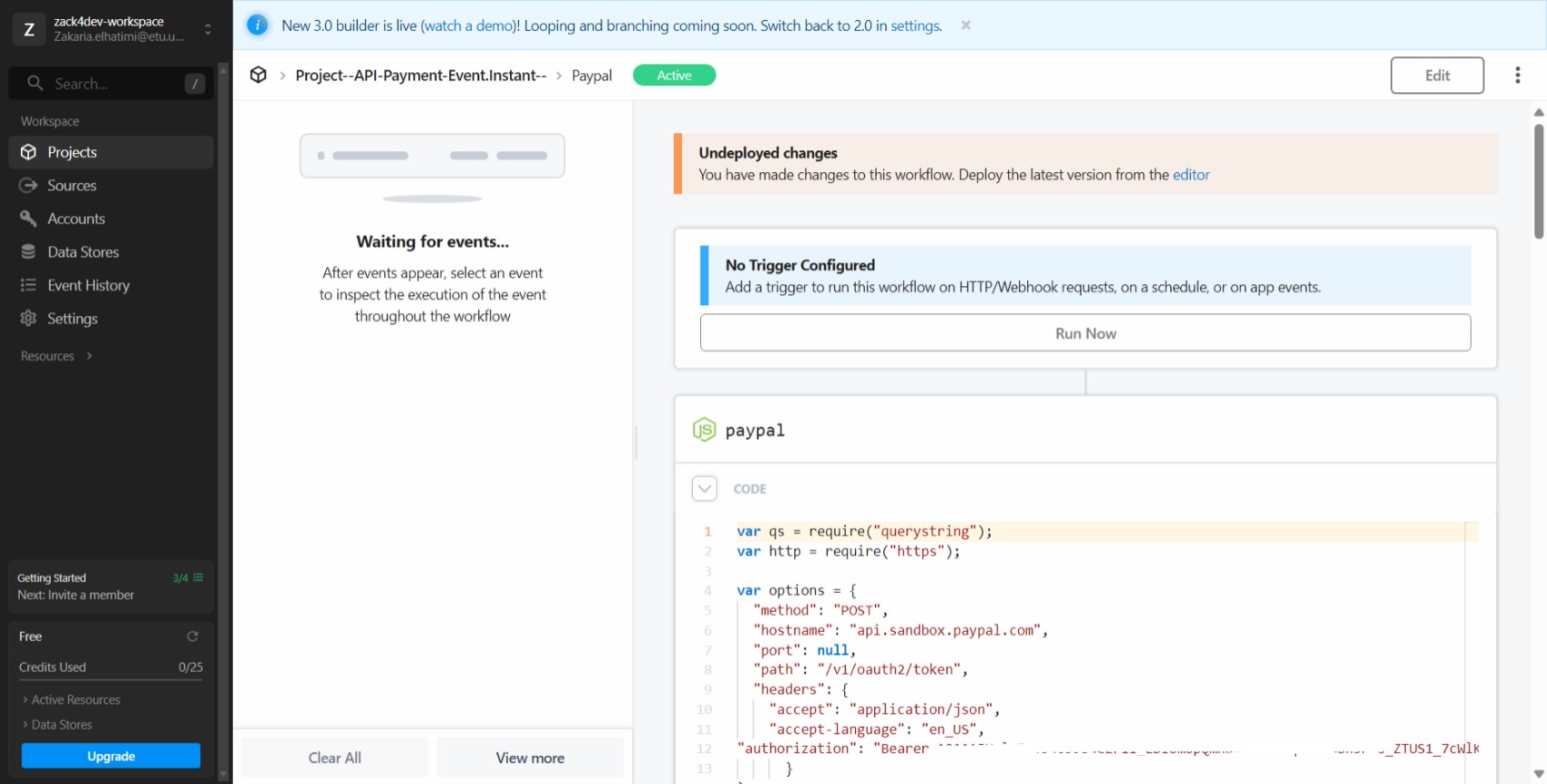Open the Getting Started checklist
The image size is (1547, 784).
(x=111, y=587)
